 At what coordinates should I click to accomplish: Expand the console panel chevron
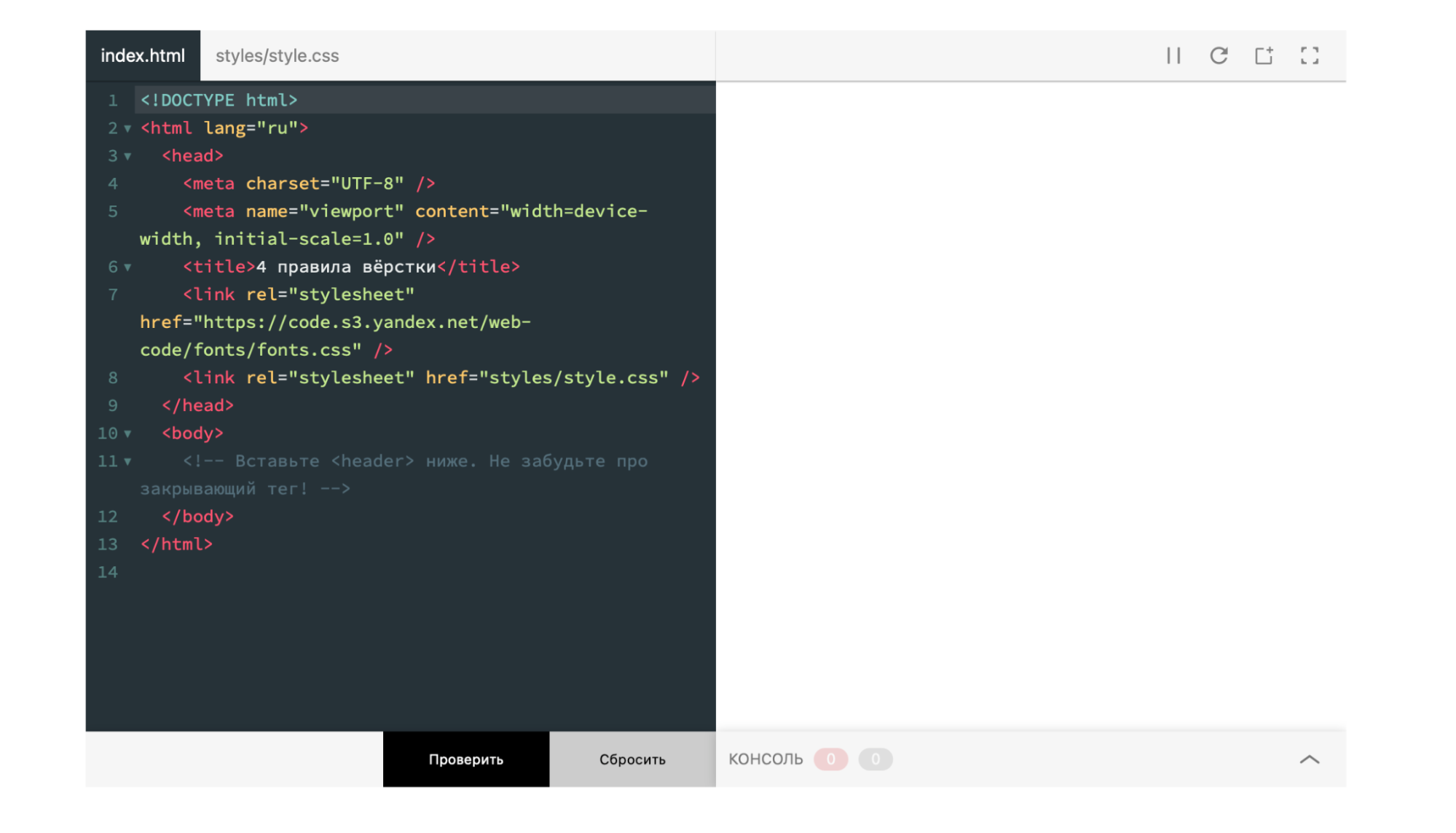tap(1309, 759)
